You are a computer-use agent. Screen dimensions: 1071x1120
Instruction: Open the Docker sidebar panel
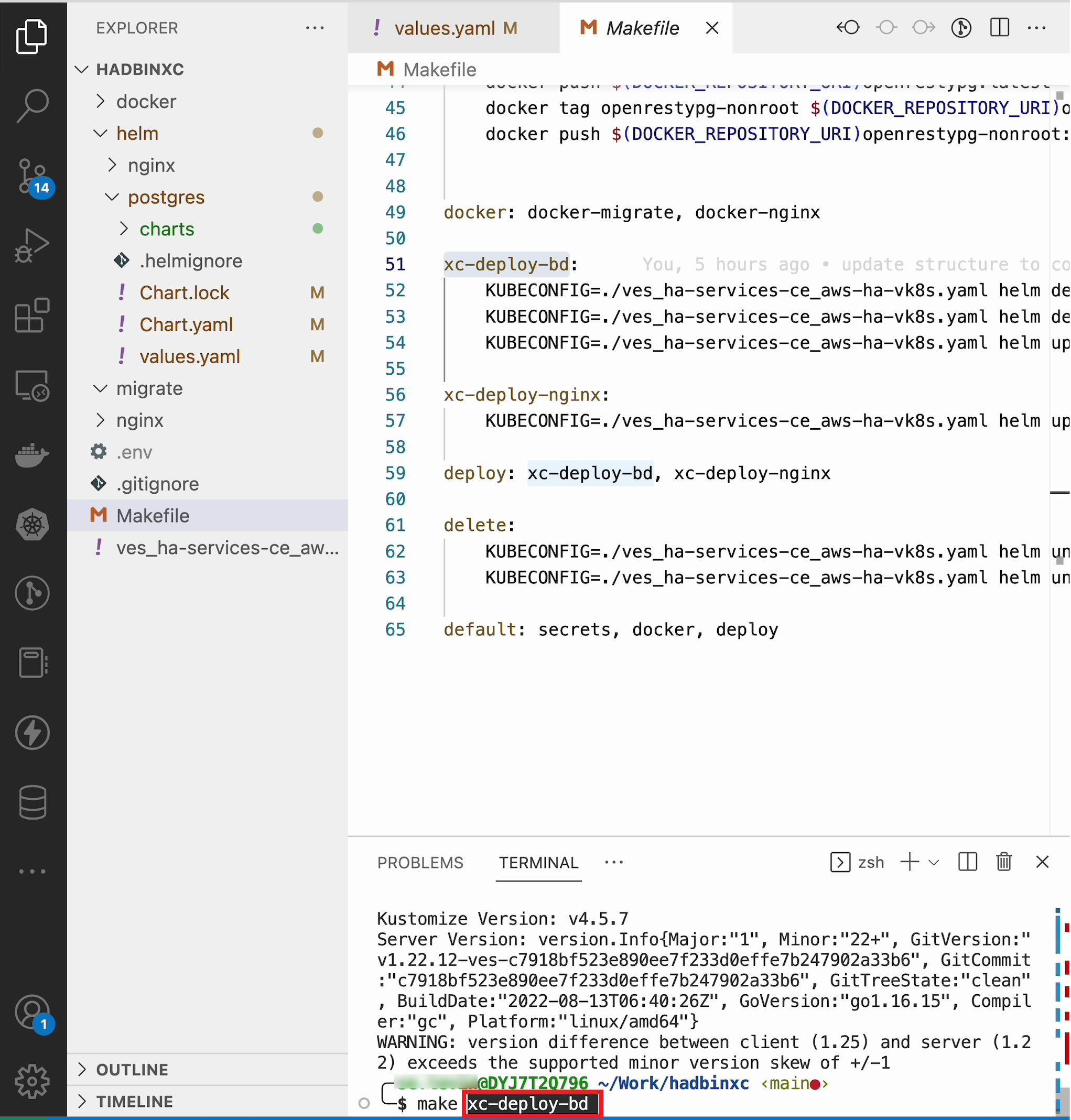(x=33, y=454)
